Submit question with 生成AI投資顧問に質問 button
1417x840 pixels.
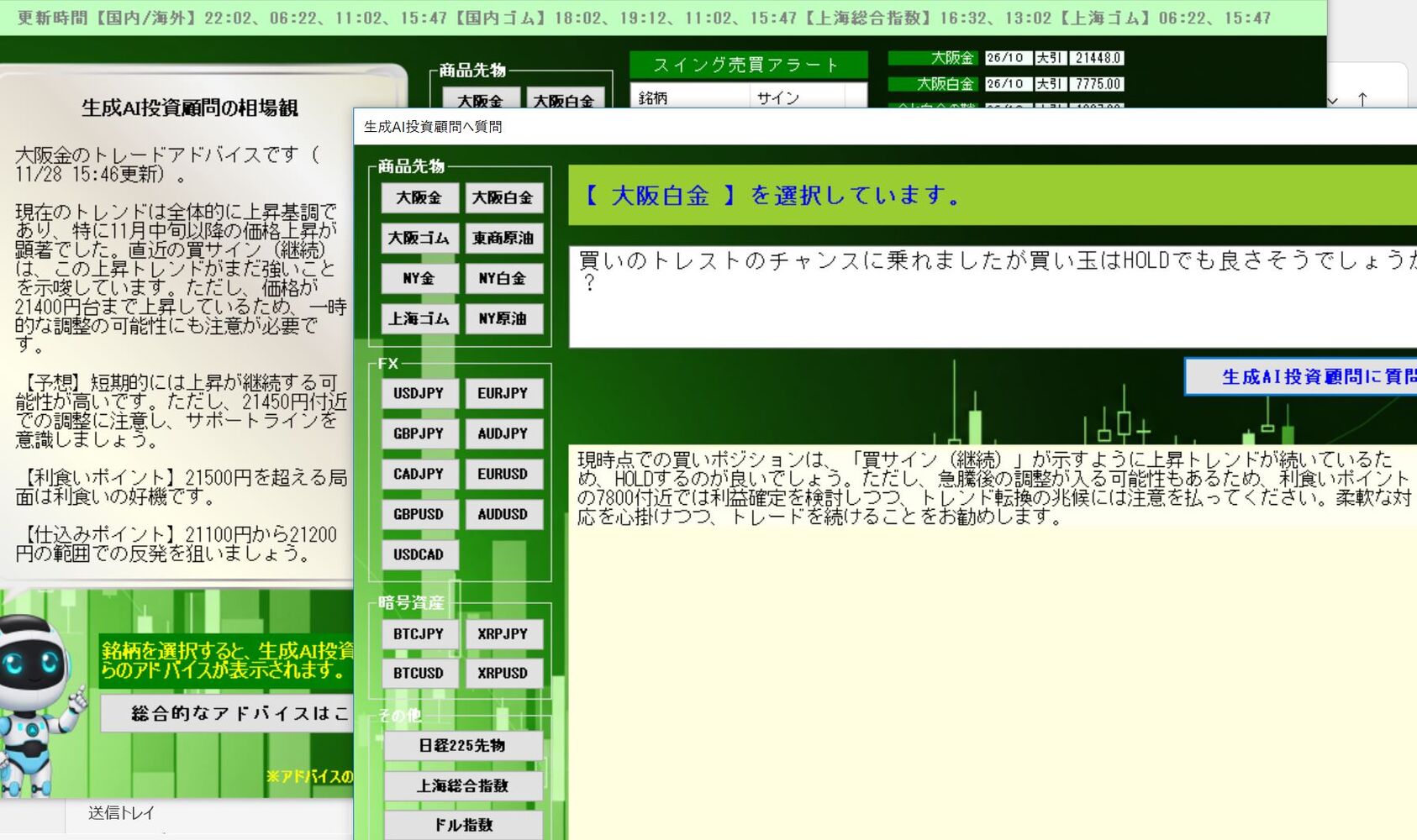point(1301,377)
